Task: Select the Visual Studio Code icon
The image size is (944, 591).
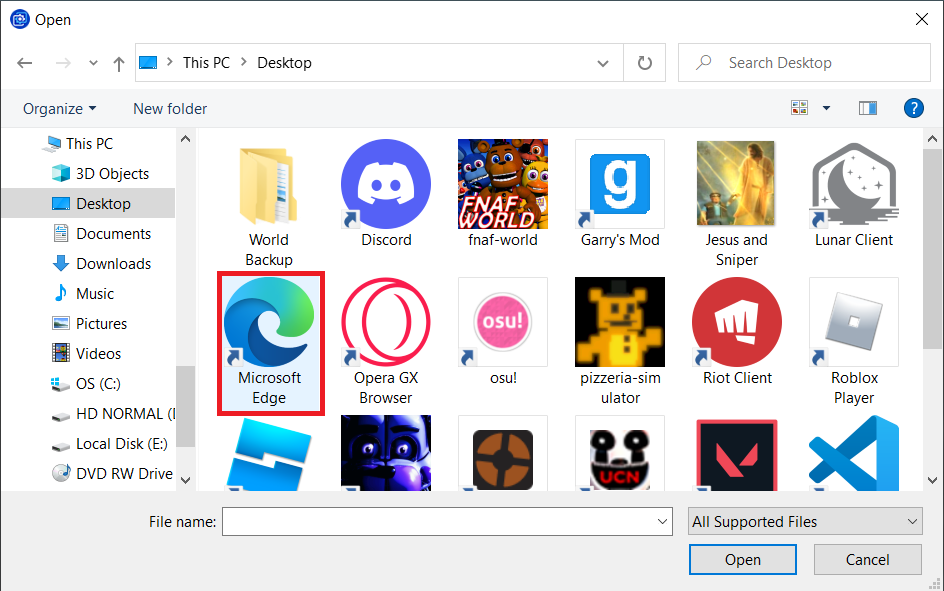Action: click(854, 453)
